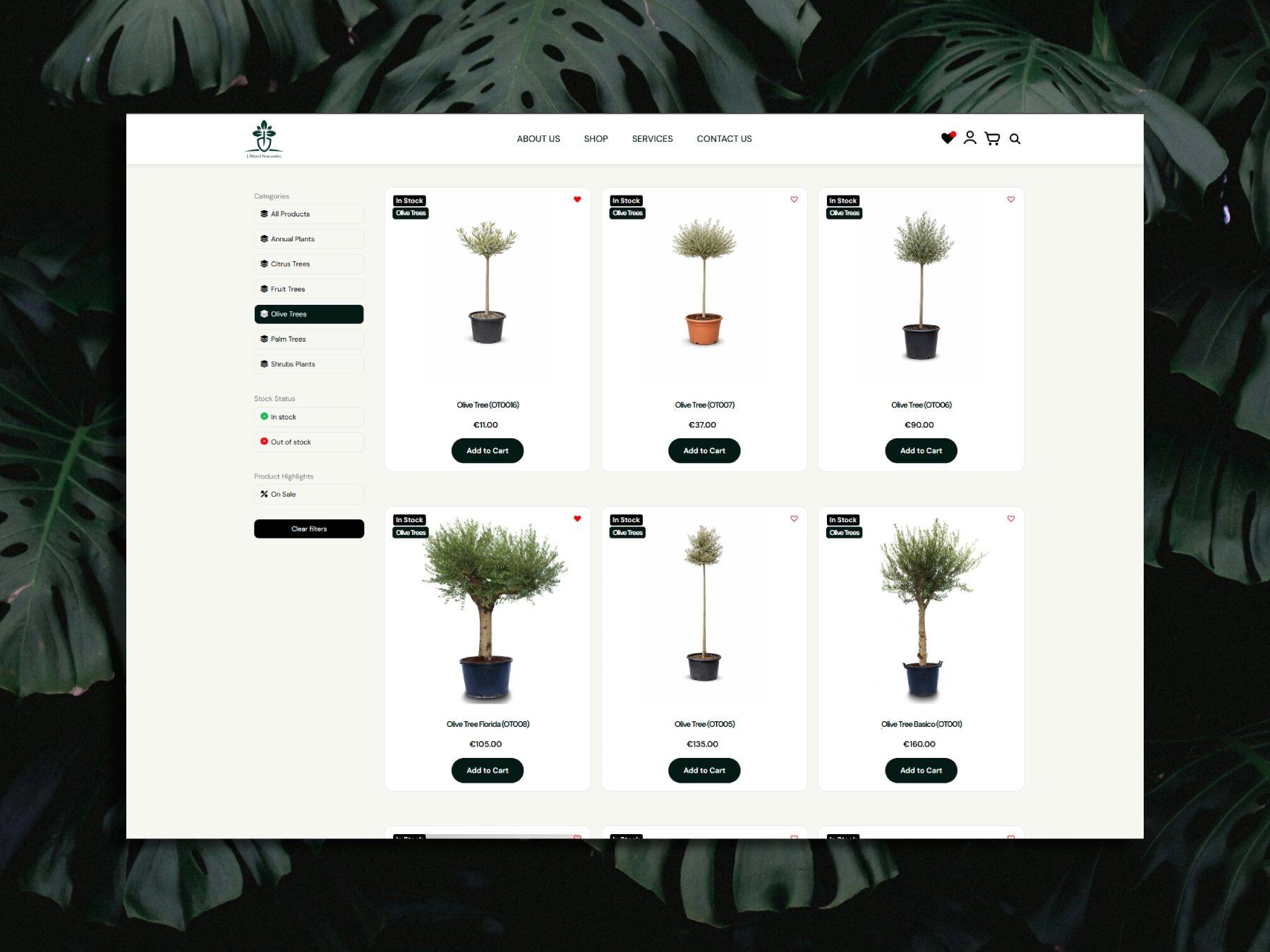1270x952 pixels.
Task: Add Olive Tree (OT0016) to cart
Action: pos(488,451)
